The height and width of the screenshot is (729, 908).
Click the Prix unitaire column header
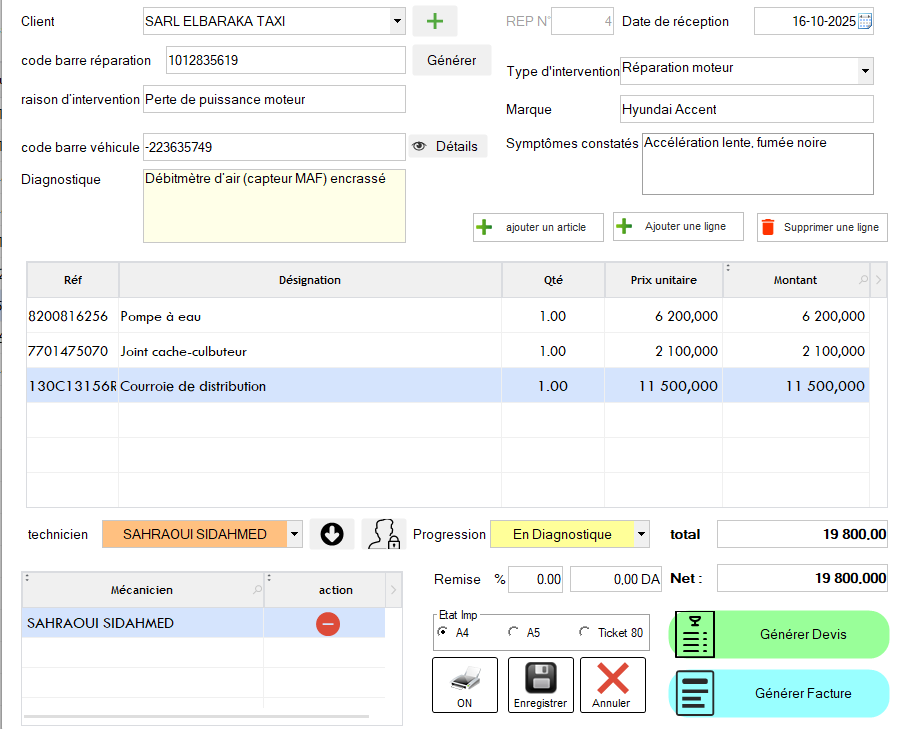(663, 281)
